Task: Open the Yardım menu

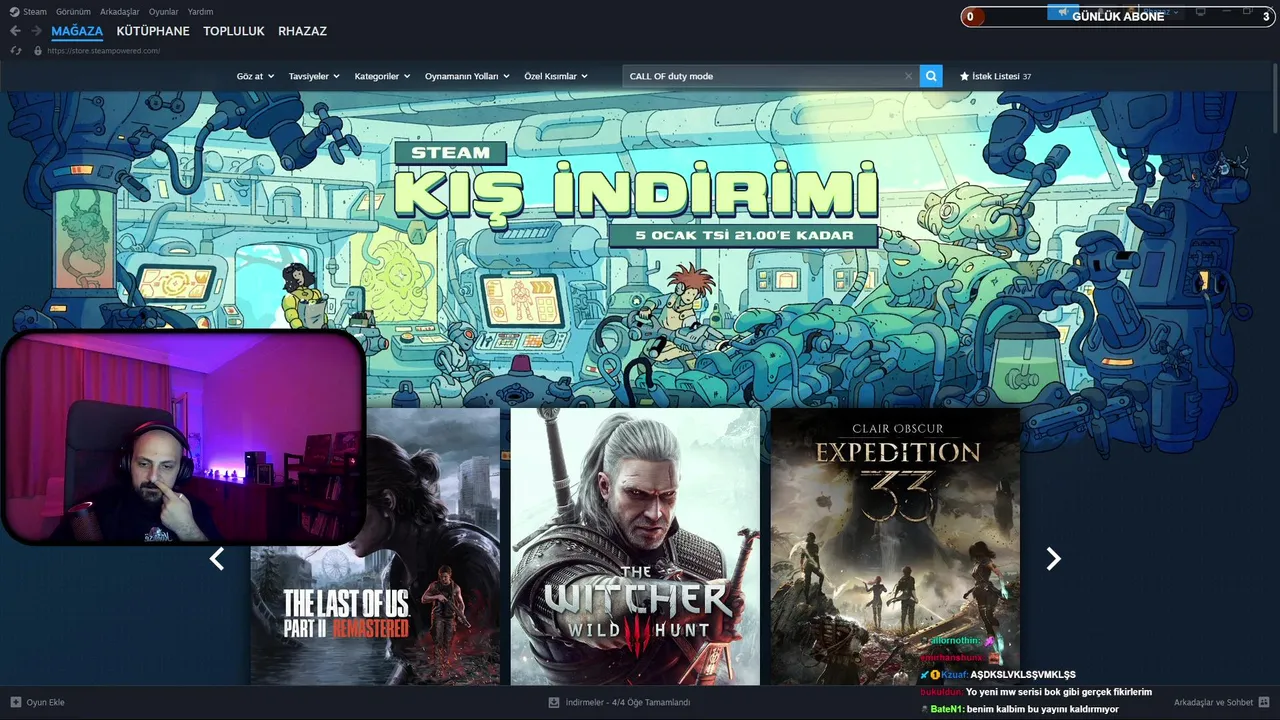Action: (x=200, y=12)
